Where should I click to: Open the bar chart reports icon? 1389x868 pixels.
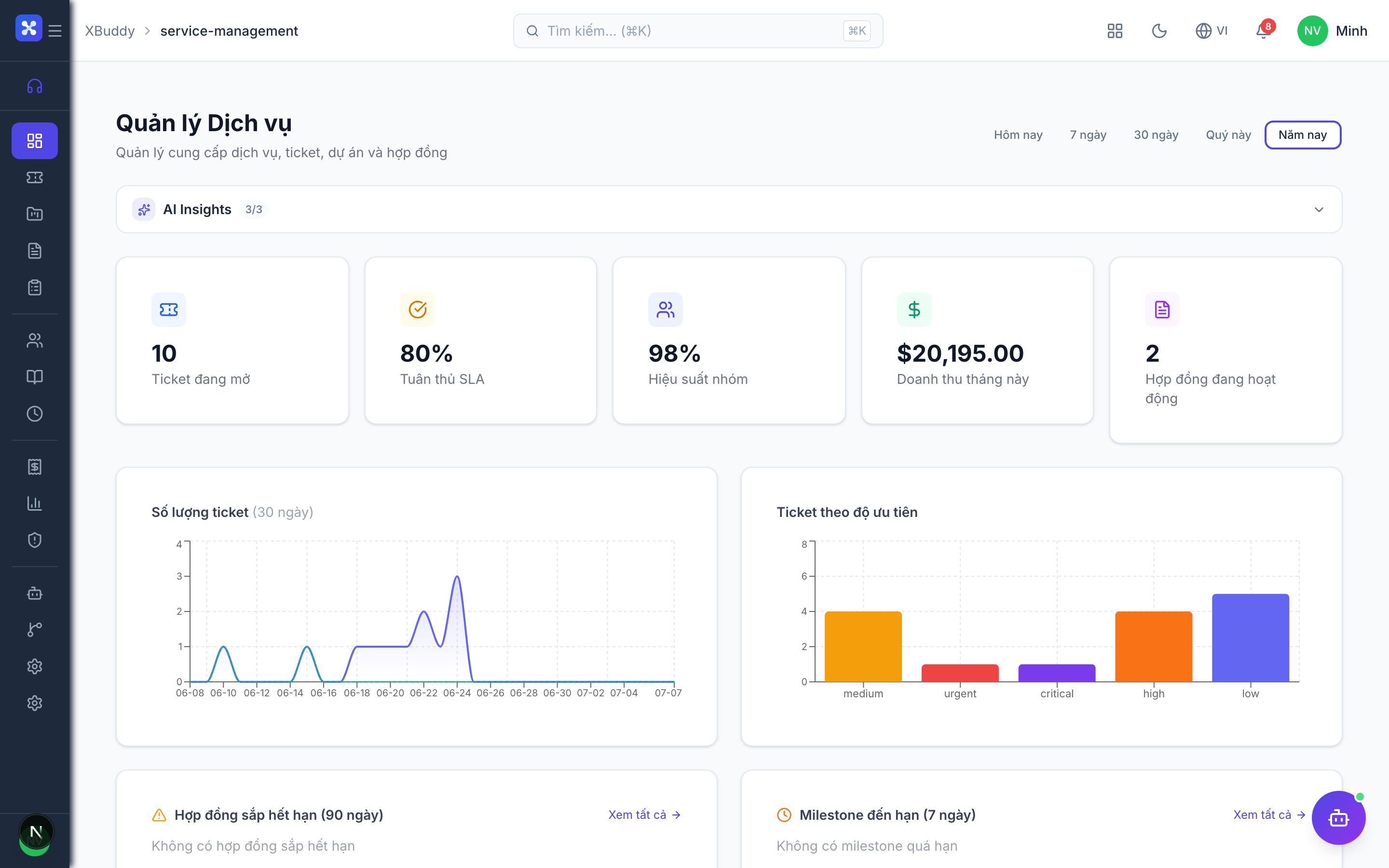34,503
